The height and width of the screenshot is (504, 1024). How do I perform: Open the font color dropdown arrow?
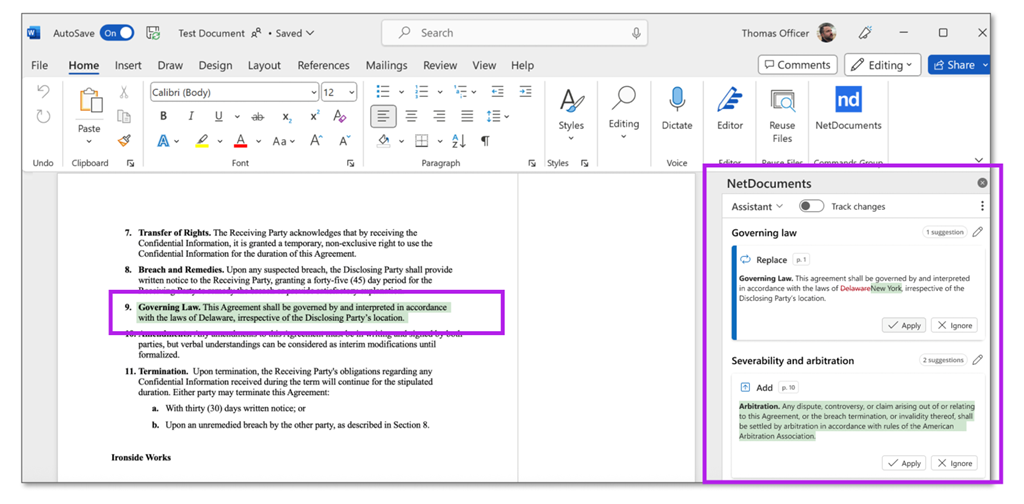point(259,141)
